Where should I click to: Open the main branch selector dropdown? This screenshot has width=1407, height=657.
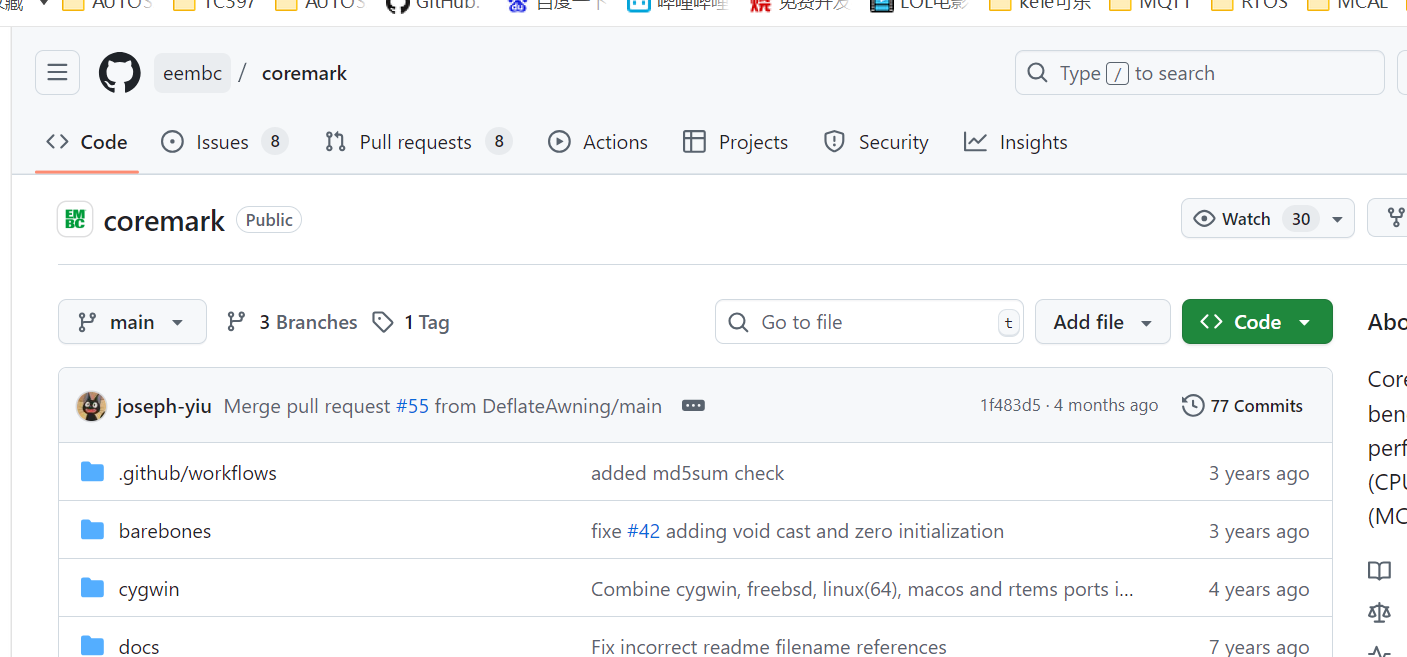(x=132, y=322)
